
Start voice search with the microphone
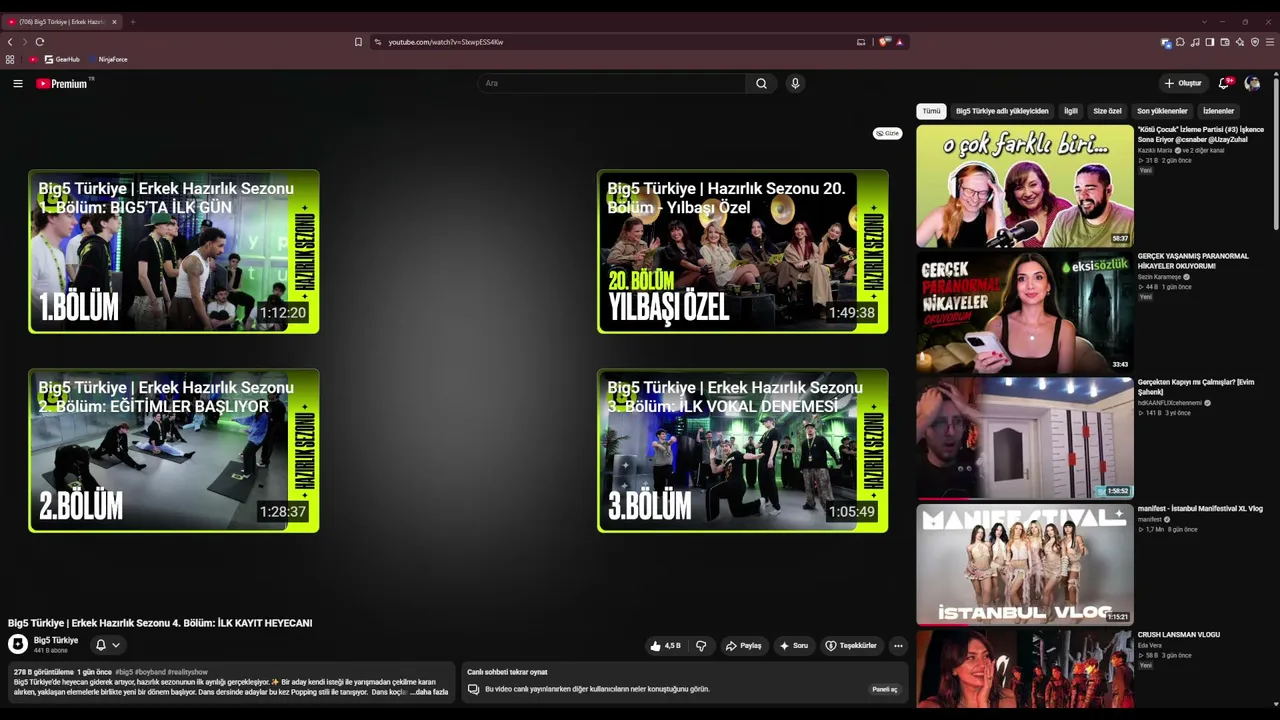click(795, 84)
